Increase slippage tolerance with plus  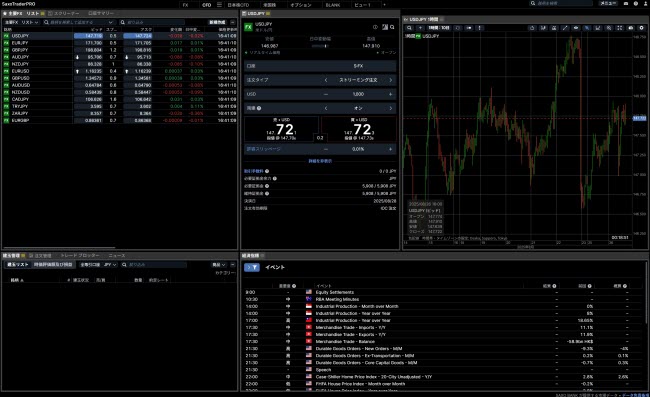[390, 149]
